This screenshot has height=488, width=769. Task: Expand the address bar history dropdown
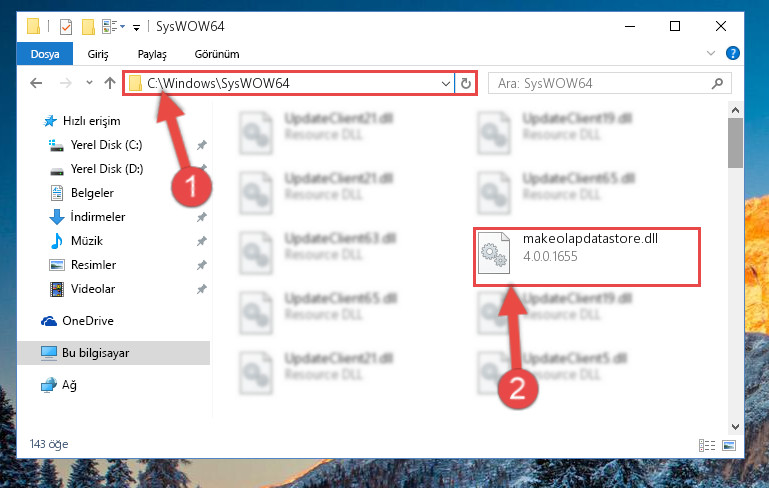pos(445,83)
